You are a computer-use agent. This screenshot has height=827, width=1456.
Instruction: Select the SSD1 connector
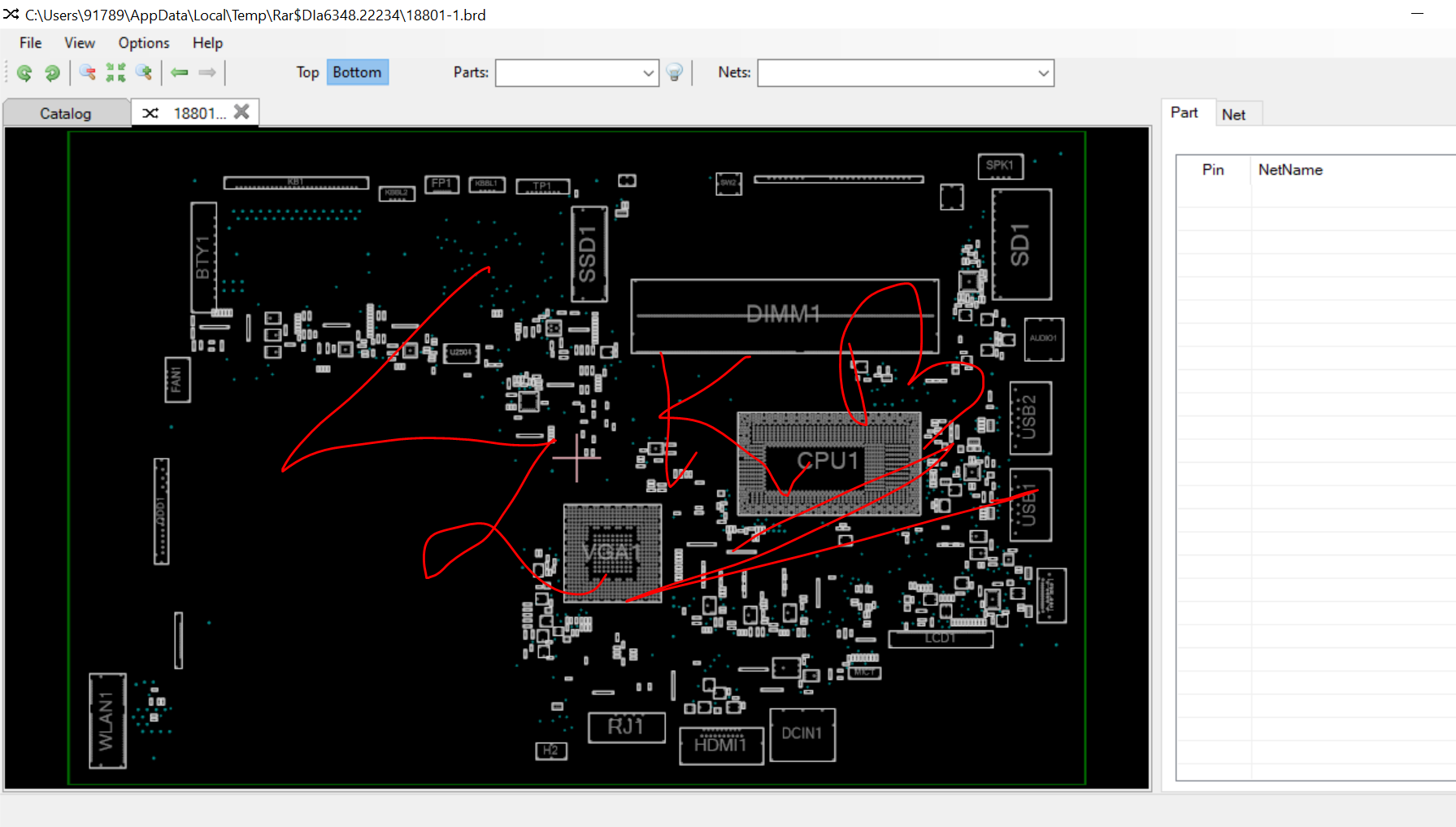(x=589, y=254)
